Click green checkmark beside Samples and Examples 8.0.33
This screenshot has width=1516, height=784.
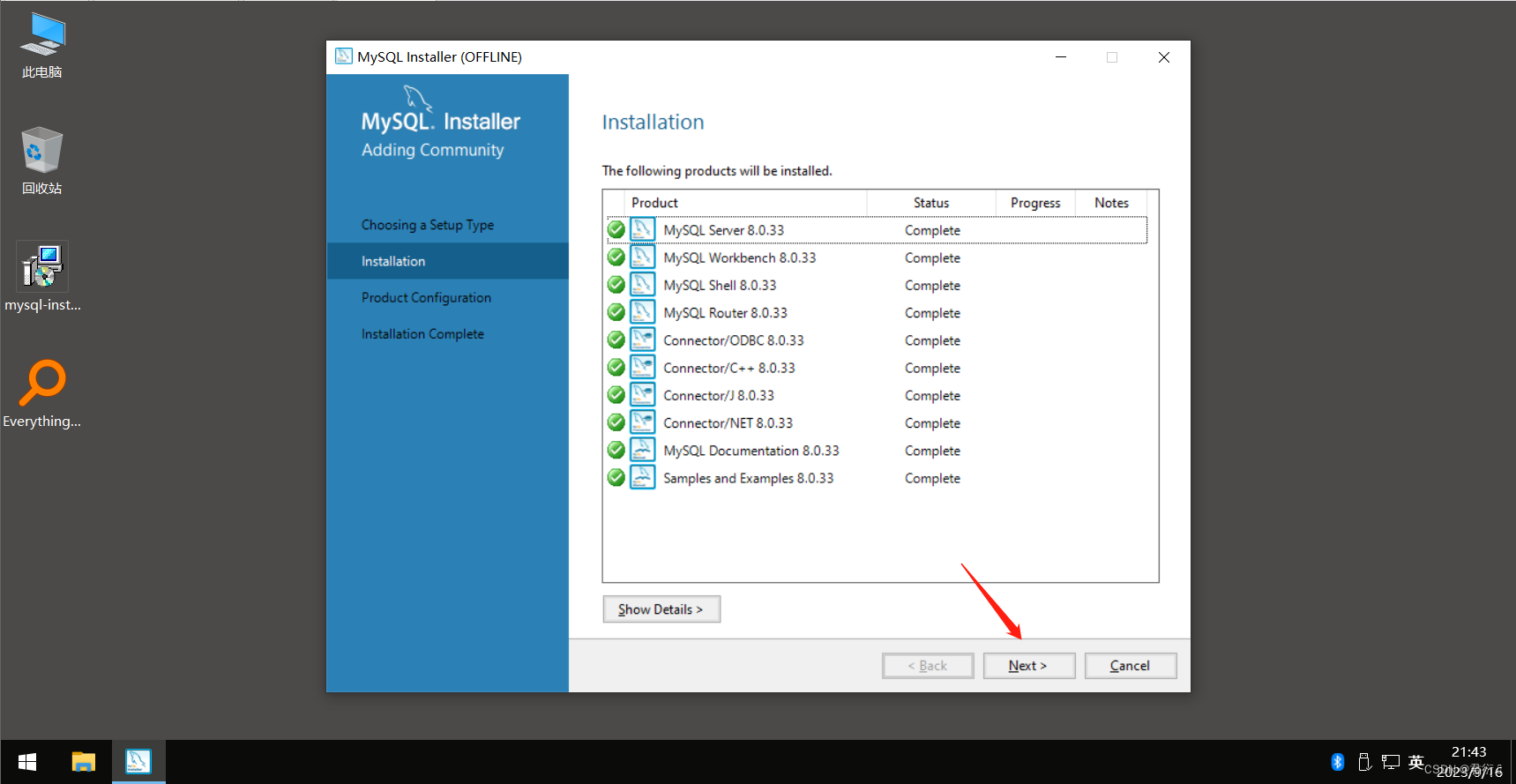coord(616,477)
